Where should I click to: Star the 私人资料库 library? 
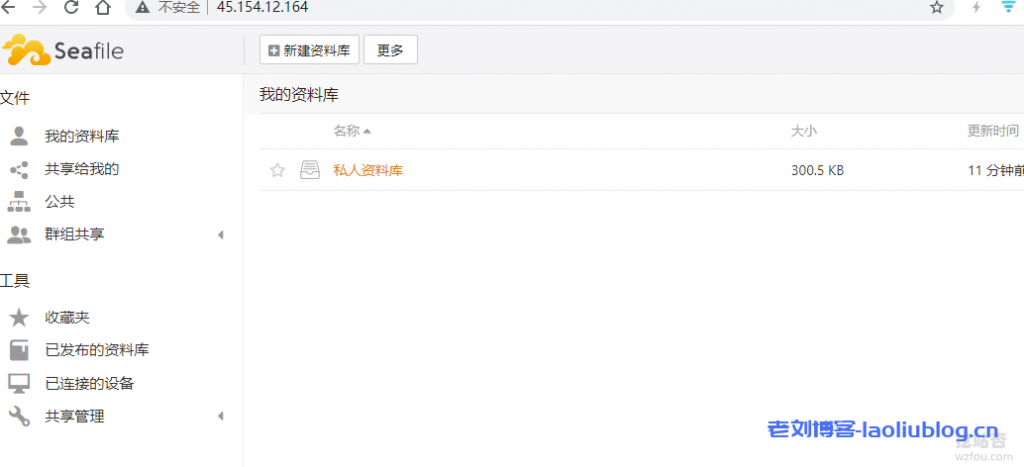[x=278, y=170]
